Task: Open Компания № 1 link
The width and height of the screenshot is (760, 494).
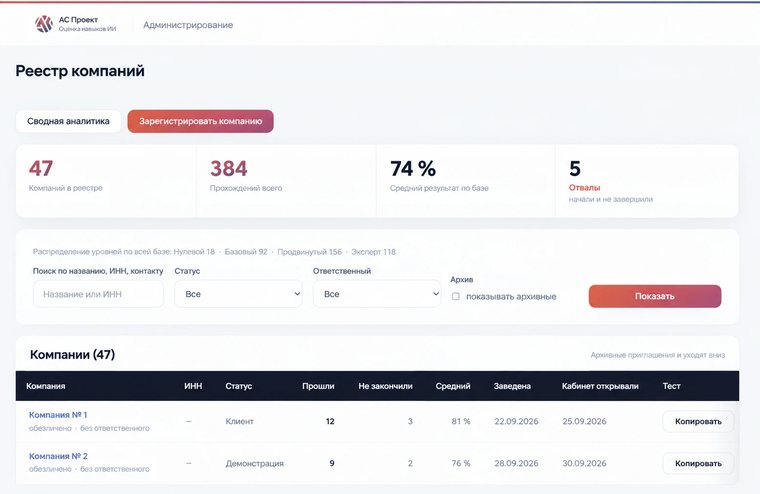Action: [x=58, y=415]
